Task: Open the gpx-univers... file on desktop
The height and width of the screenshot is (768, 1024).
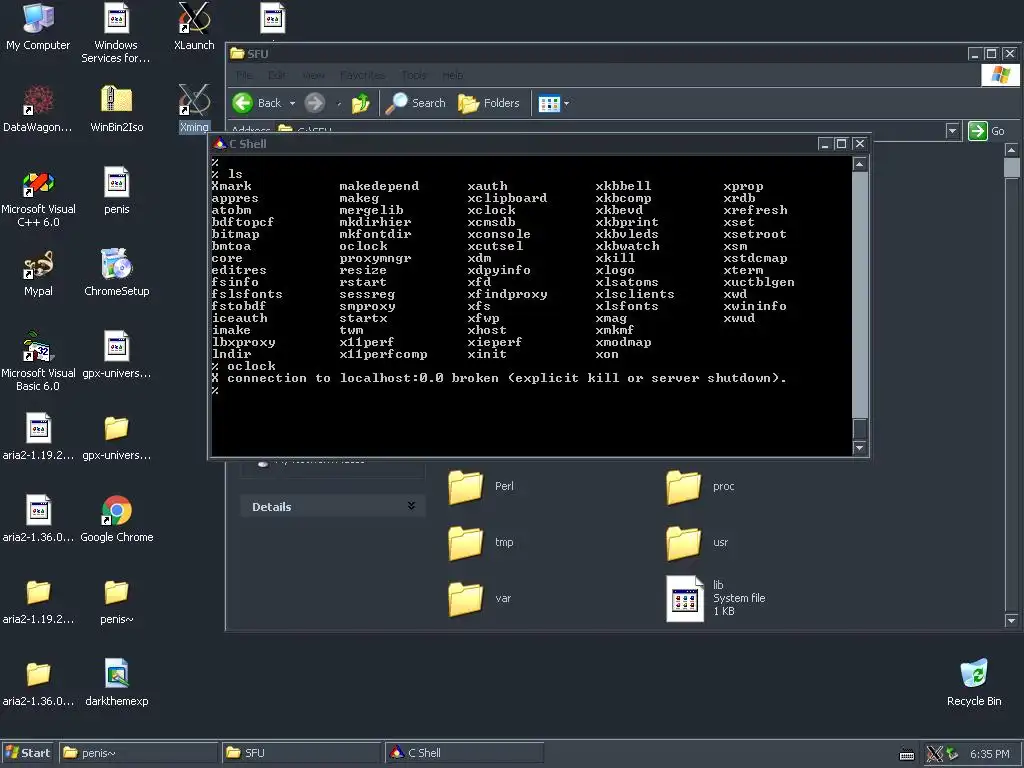Action: click(x=116, y=355)
